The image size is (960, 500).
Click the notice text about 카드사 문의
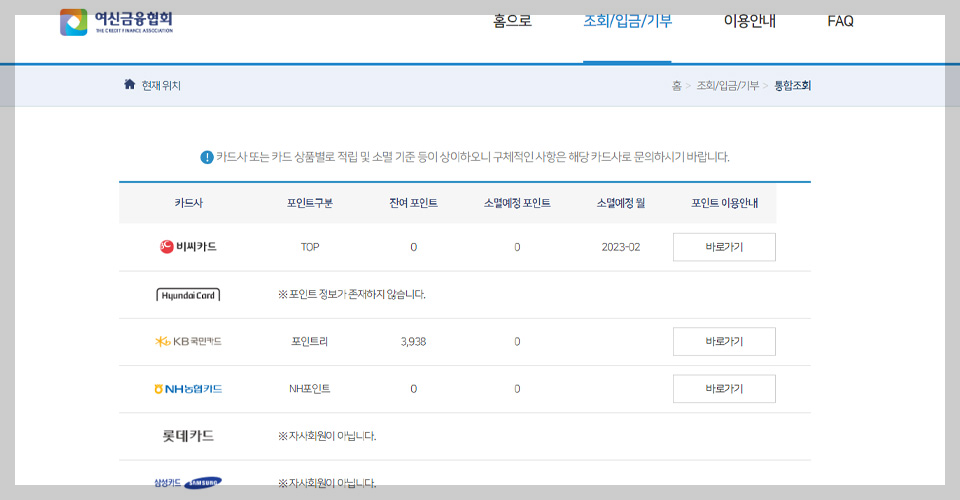coord(473,157)
